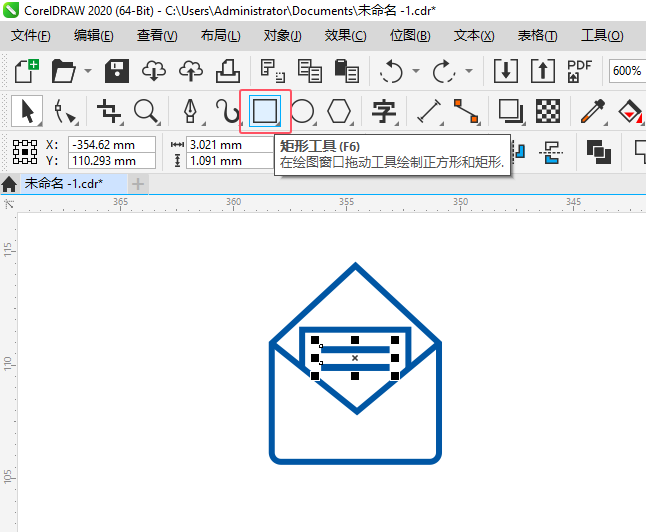646x532 pixels.
Task: Open the 效果(C) menu
Action: [x=345, y=35]
